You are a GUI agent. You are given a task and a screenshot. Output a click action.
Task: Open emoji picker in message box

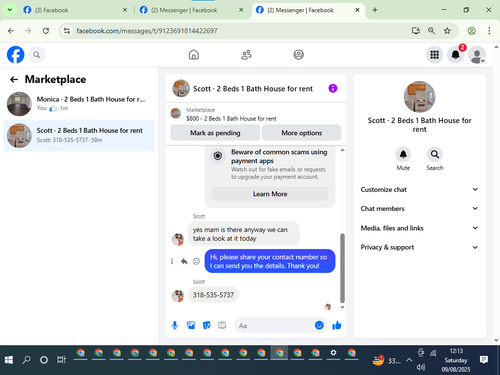319,325
